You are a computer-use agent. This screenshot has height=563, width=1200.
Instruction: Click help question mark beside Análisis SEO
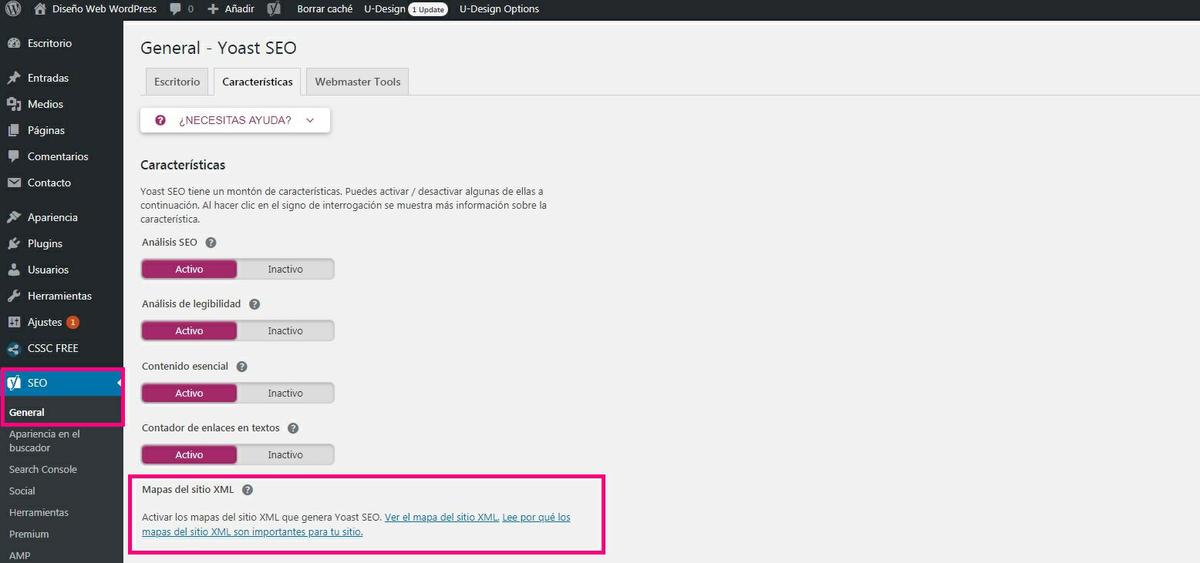pyautogui.click(x=211, y=242)
